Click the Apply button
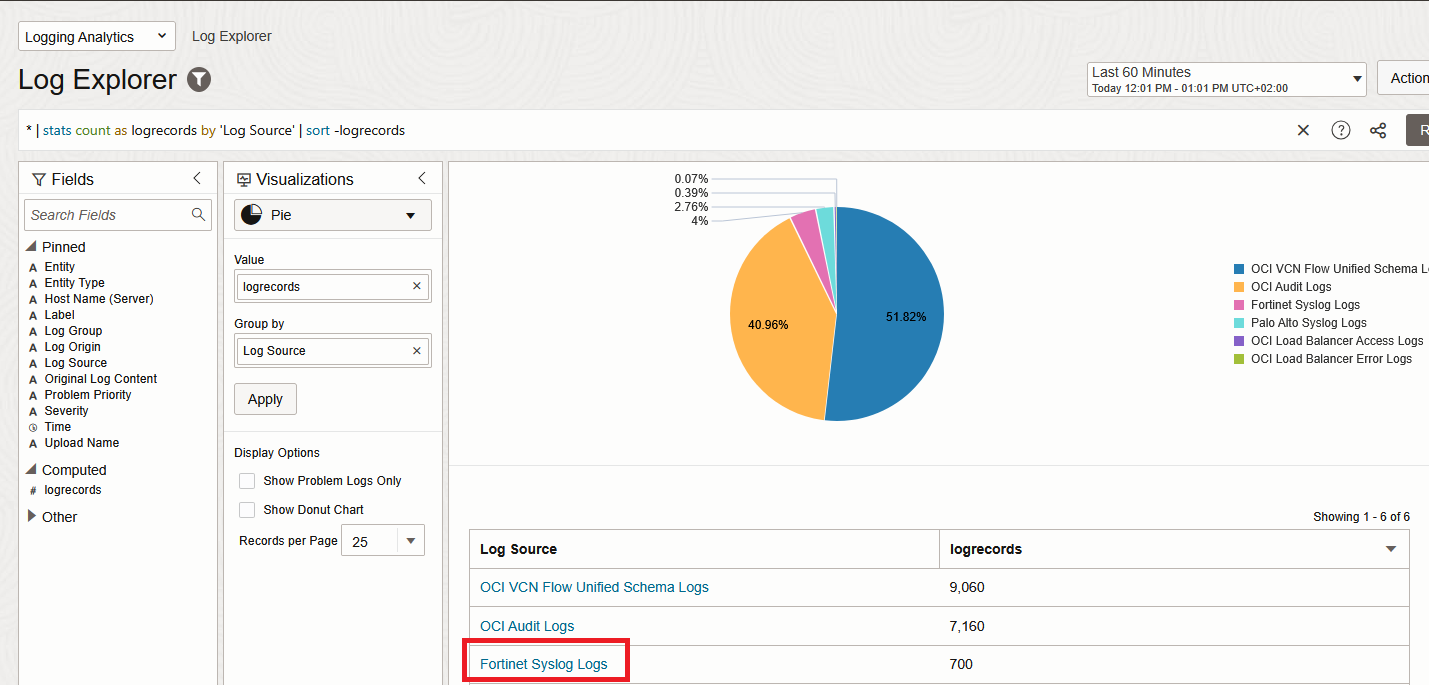This screenshot has width=1429, height=685. [x=265, y=399]
